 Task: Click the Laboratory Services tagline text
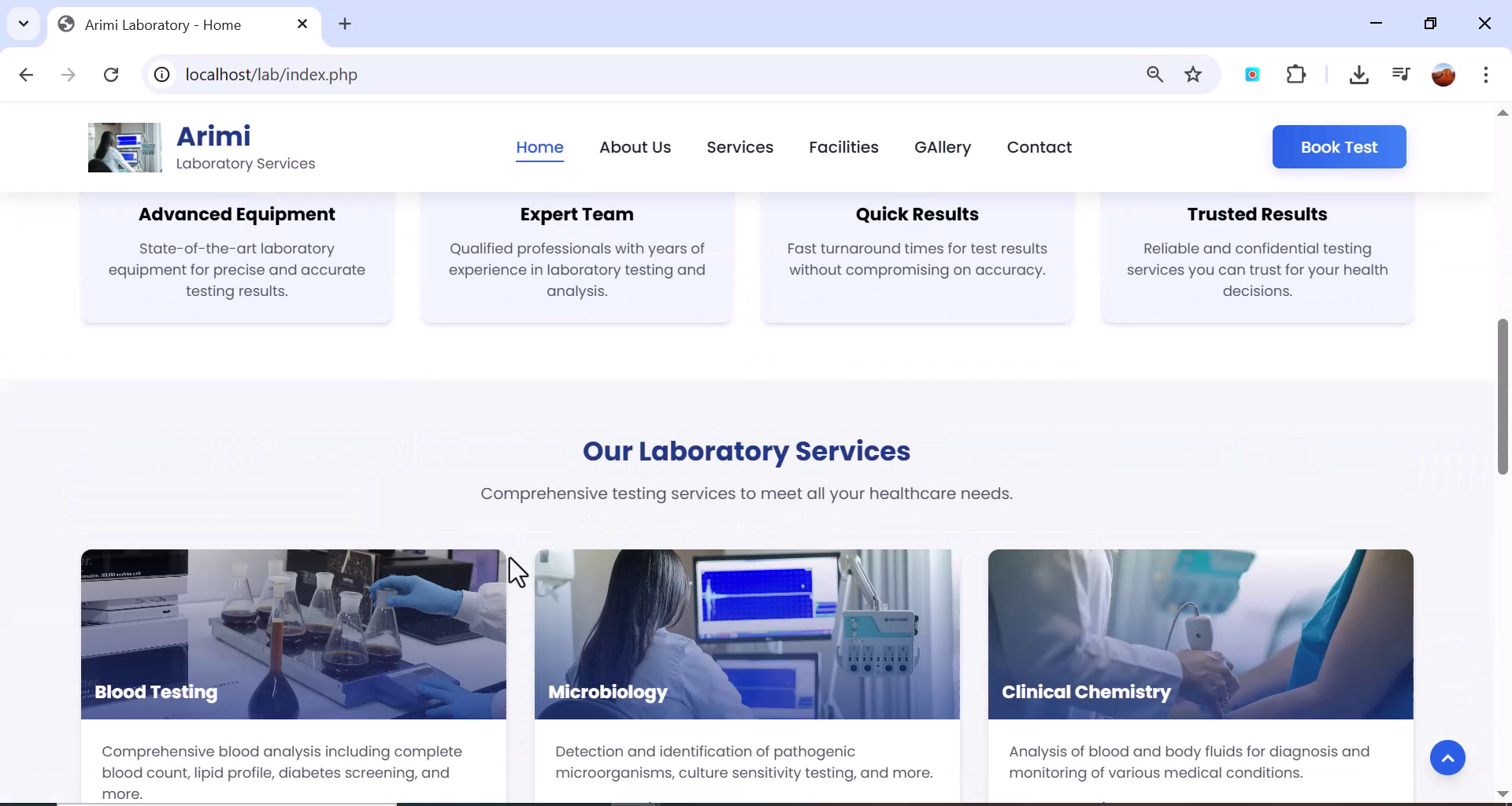[246, 164]
